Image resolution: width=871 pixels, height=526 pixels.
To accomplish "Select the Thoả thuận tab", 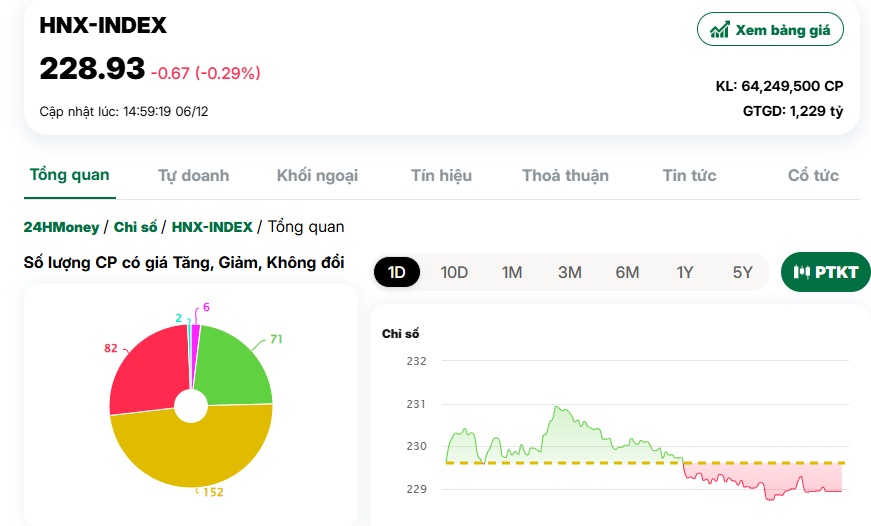I will 565,176.
